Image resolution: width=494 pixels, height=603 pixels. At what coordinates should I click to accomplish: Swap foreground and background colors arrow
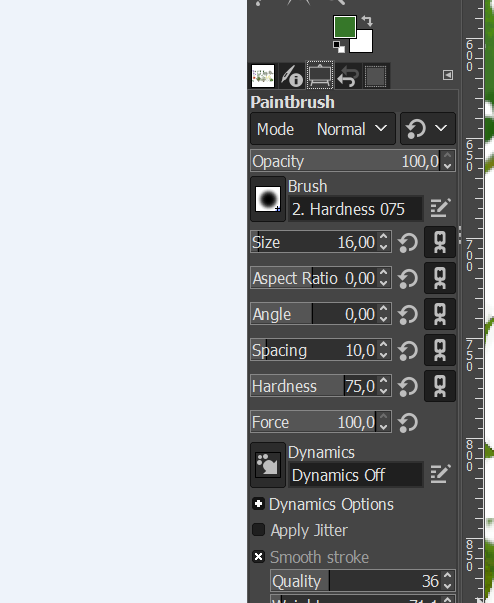(x=367, y=20)
